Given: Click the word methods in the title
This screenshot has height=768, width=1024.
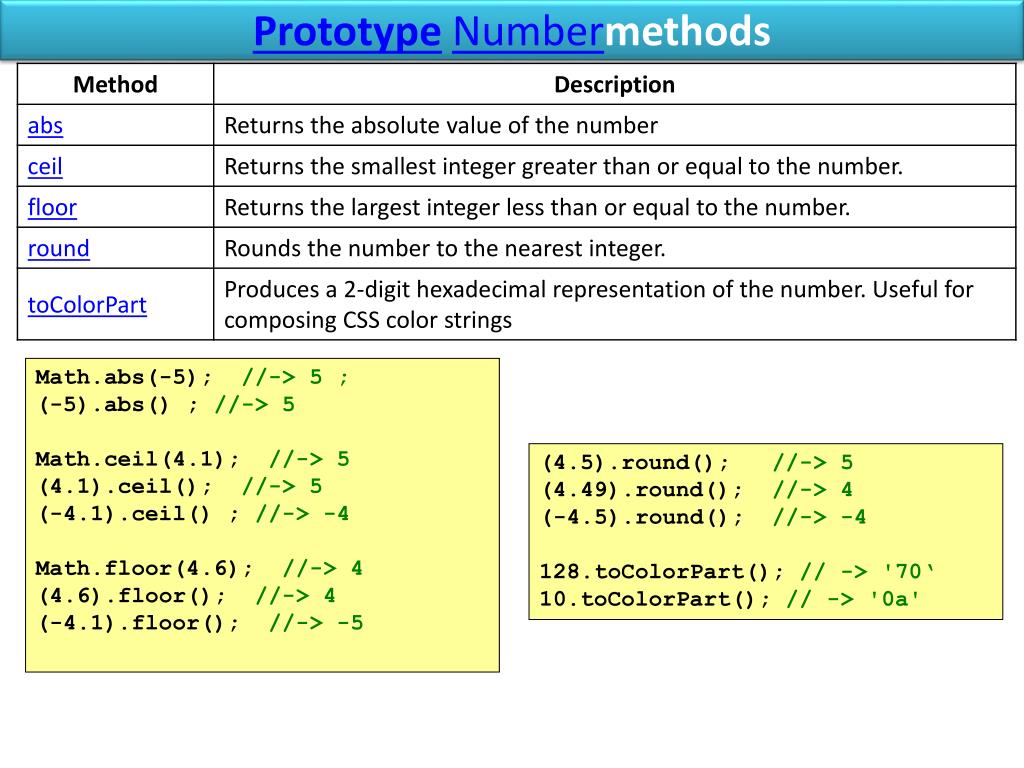Looking at the screenshot, I should (x=688, y=32).
